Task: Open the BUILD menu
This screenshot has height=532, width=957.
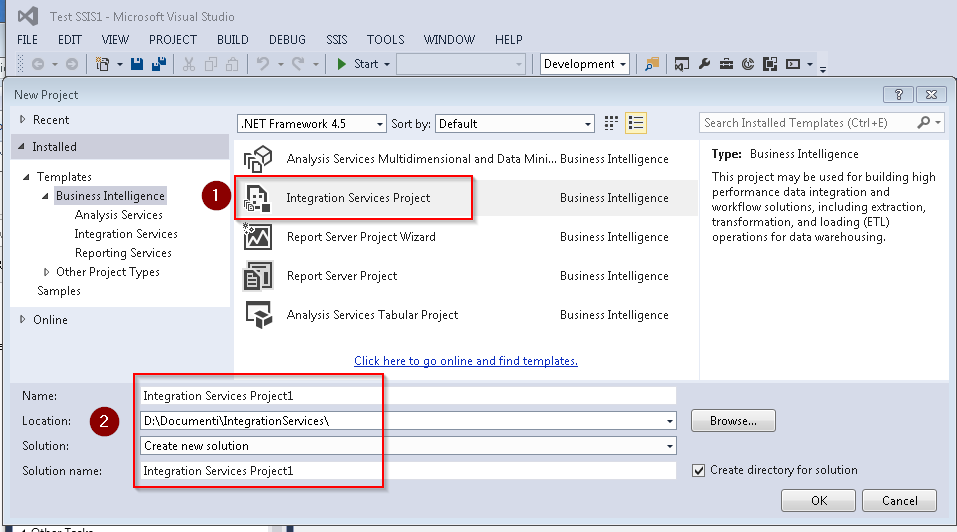Action: point(233,40)
